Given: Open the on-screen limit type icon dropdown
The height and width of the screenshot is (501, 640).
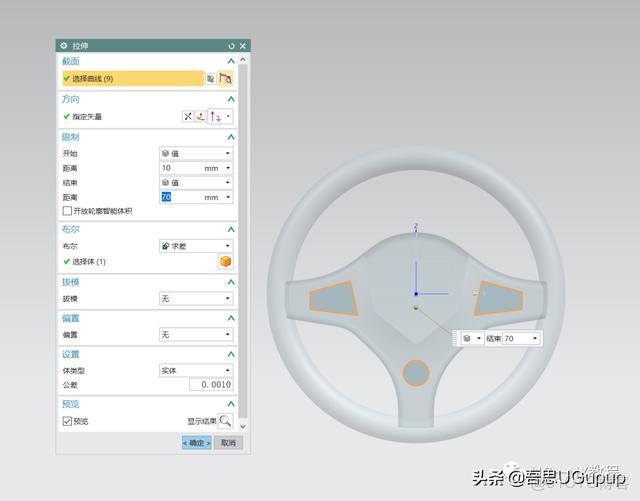Looking at the screenshot, I should 473,338.
